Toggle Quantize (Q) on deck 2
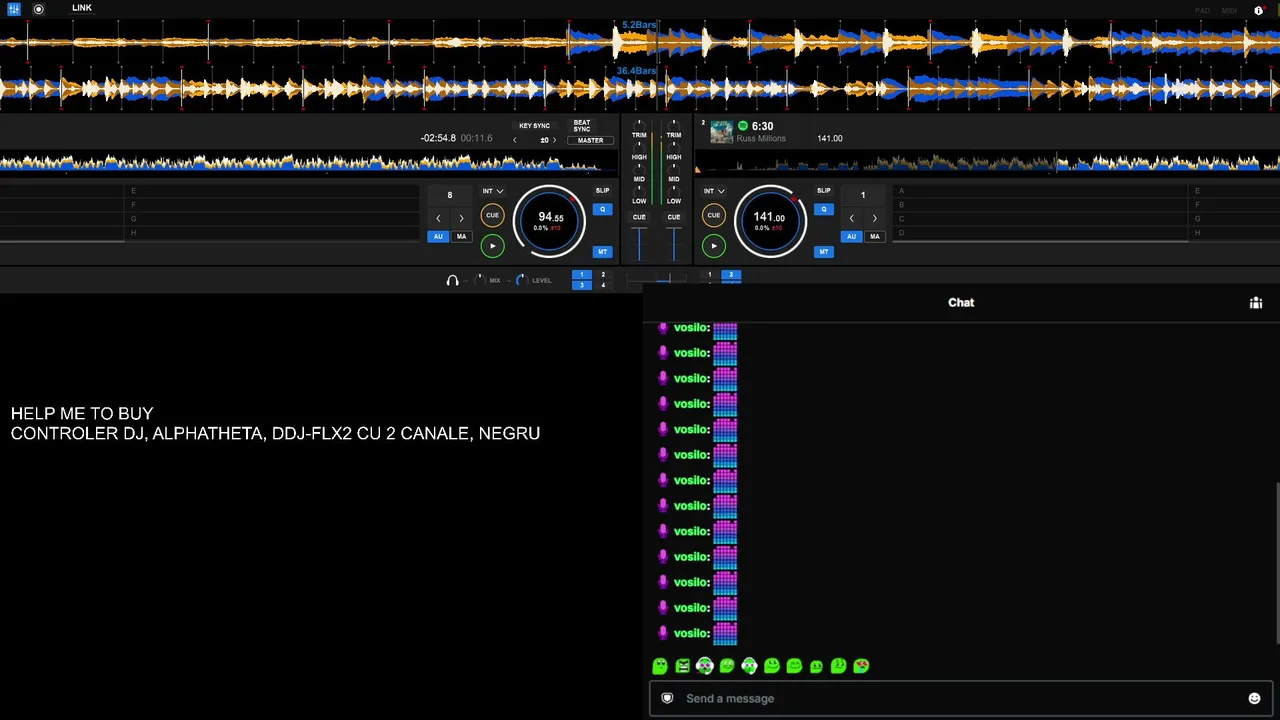The width and height of the screenshot is (1280, 720). 823,210
